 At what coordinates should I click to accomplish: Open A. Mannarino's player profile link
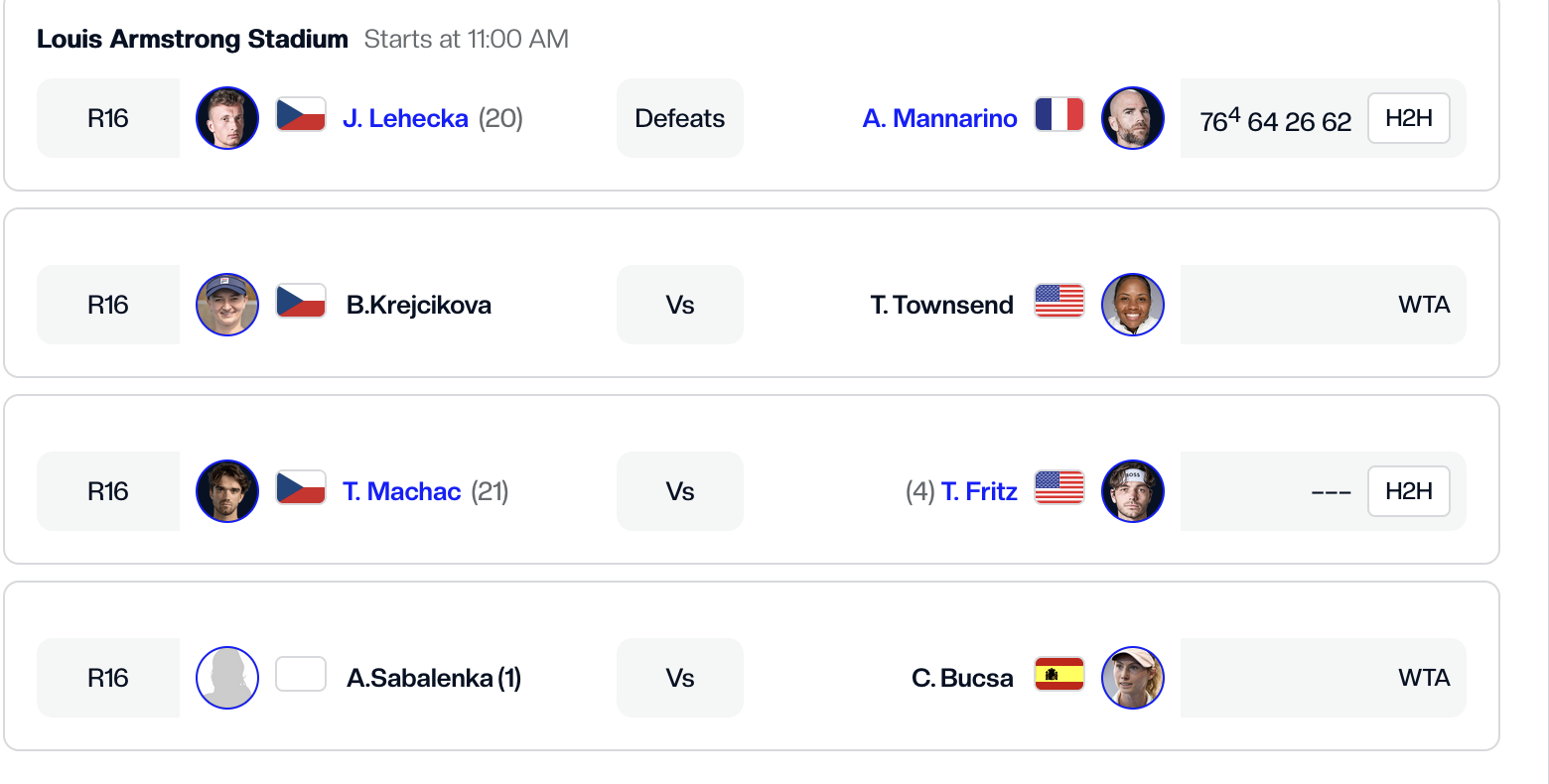click(x=939, y=118)
